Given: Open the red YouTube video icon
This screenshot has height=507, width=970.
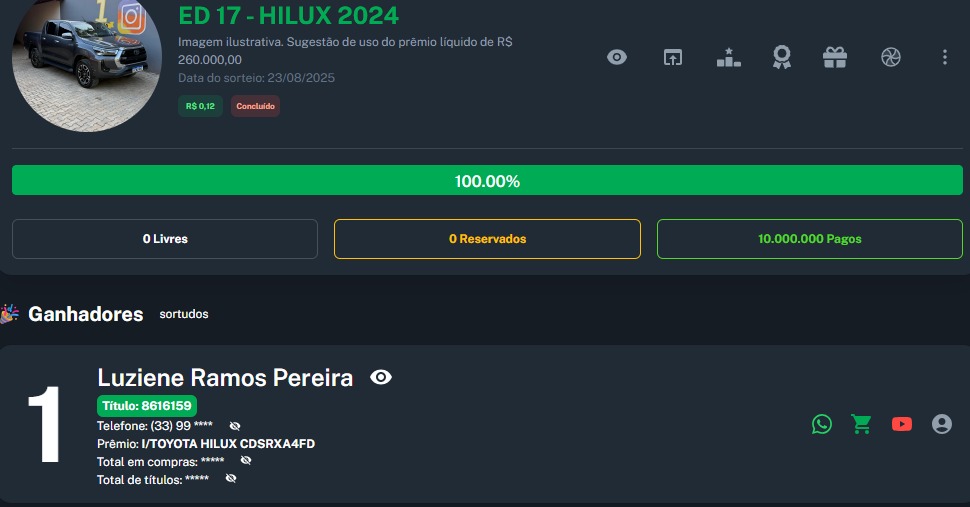Looking at the screenshot, I should (902, 424).
